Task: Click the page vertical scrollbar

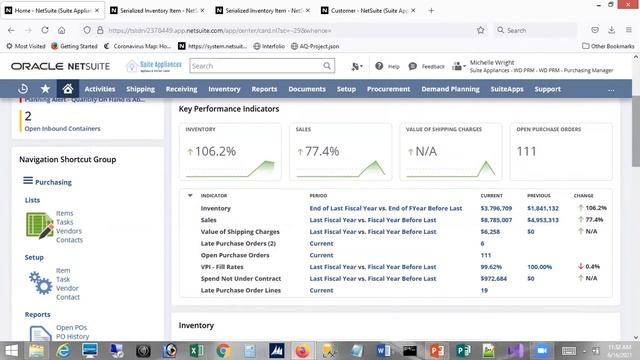Action: 636,131
